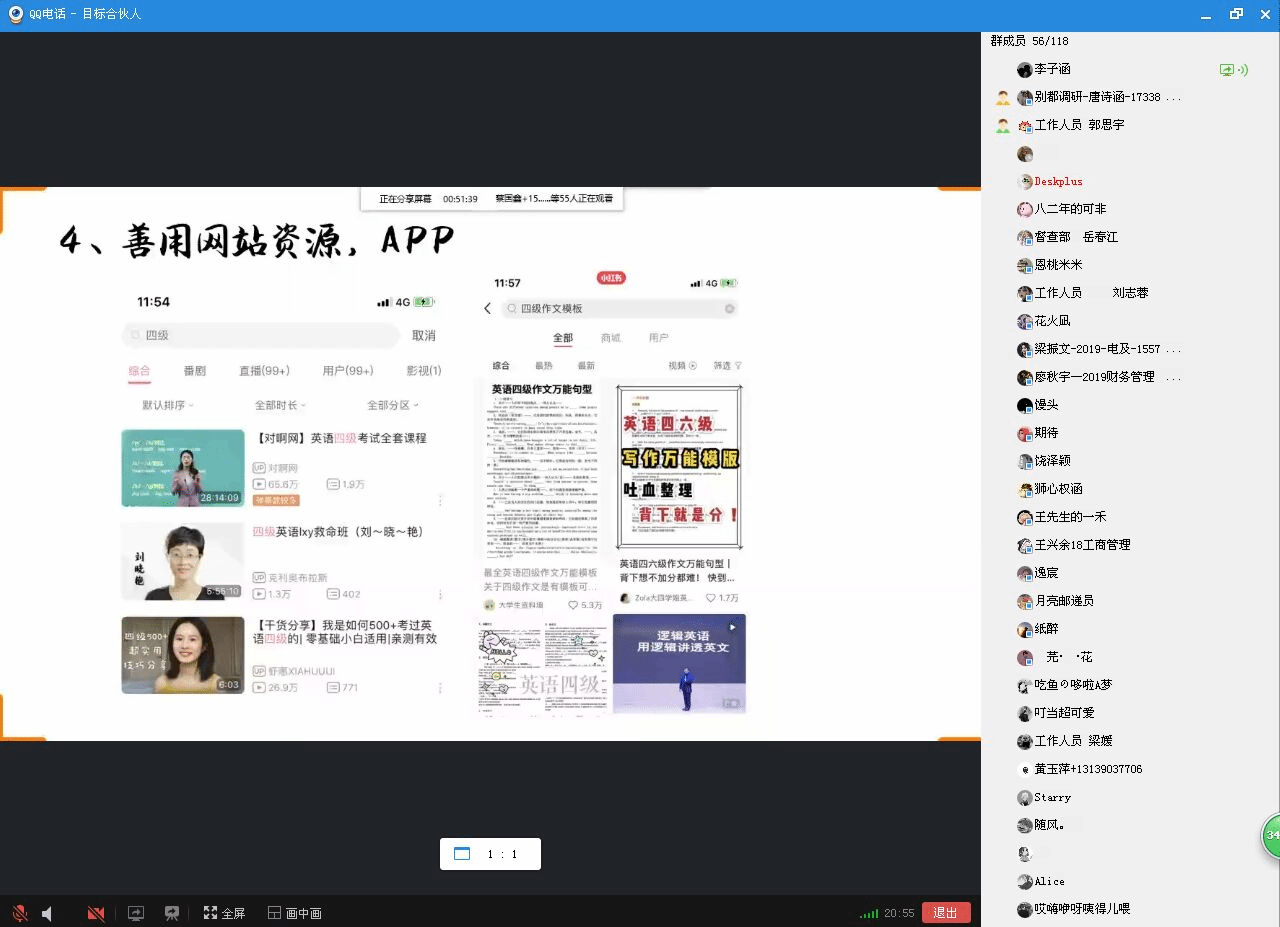Image resolution: width=1280 pixels, height=927 pixels.
Task: Enter fullscreen mode with 全屏
Action: click(224, 913)
